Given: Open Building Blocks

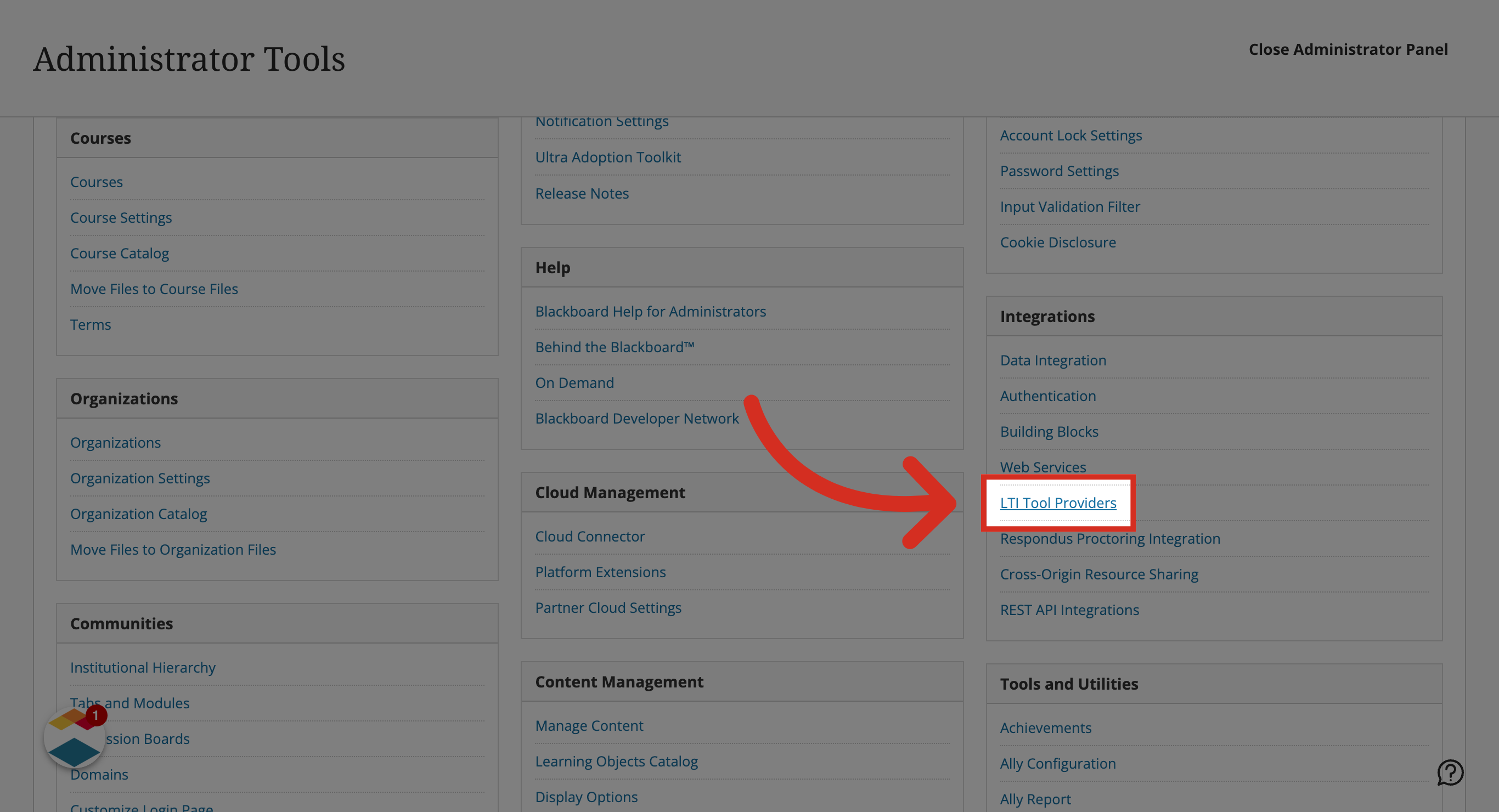Looking at the screenshot, I should 1049,432.
